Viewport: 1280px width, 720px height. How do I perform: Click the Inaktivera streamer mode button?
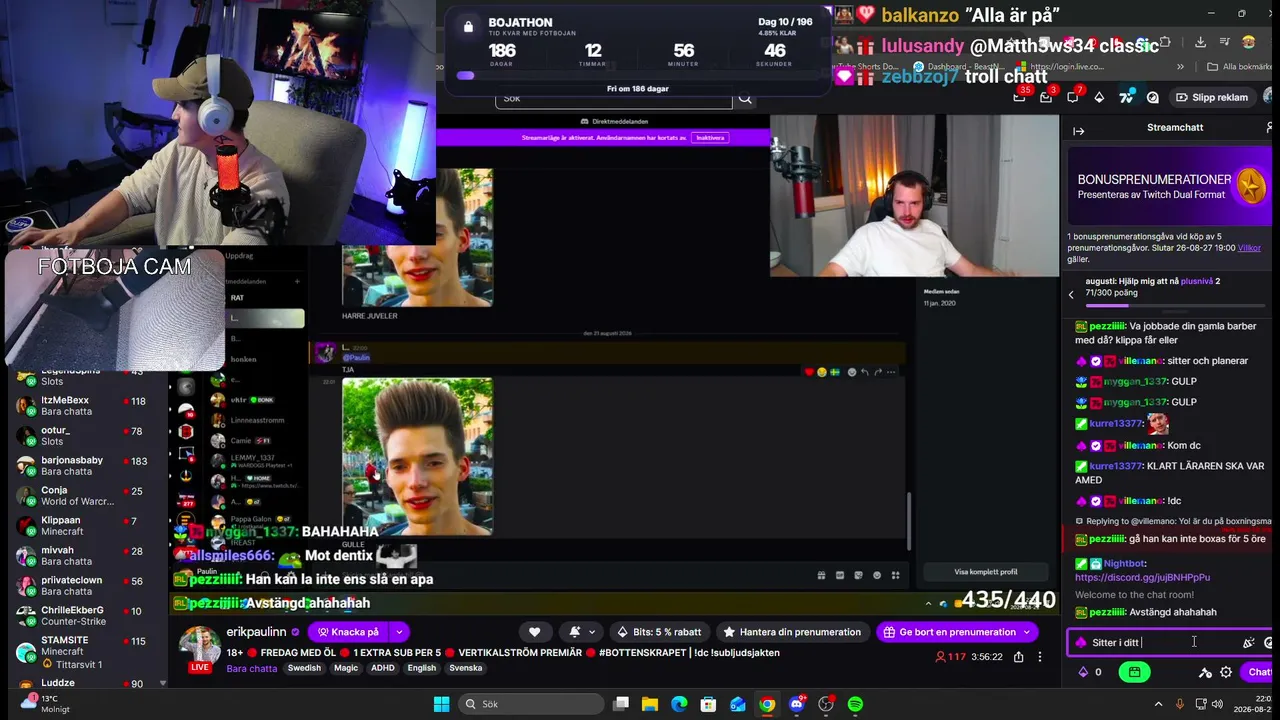709,137
